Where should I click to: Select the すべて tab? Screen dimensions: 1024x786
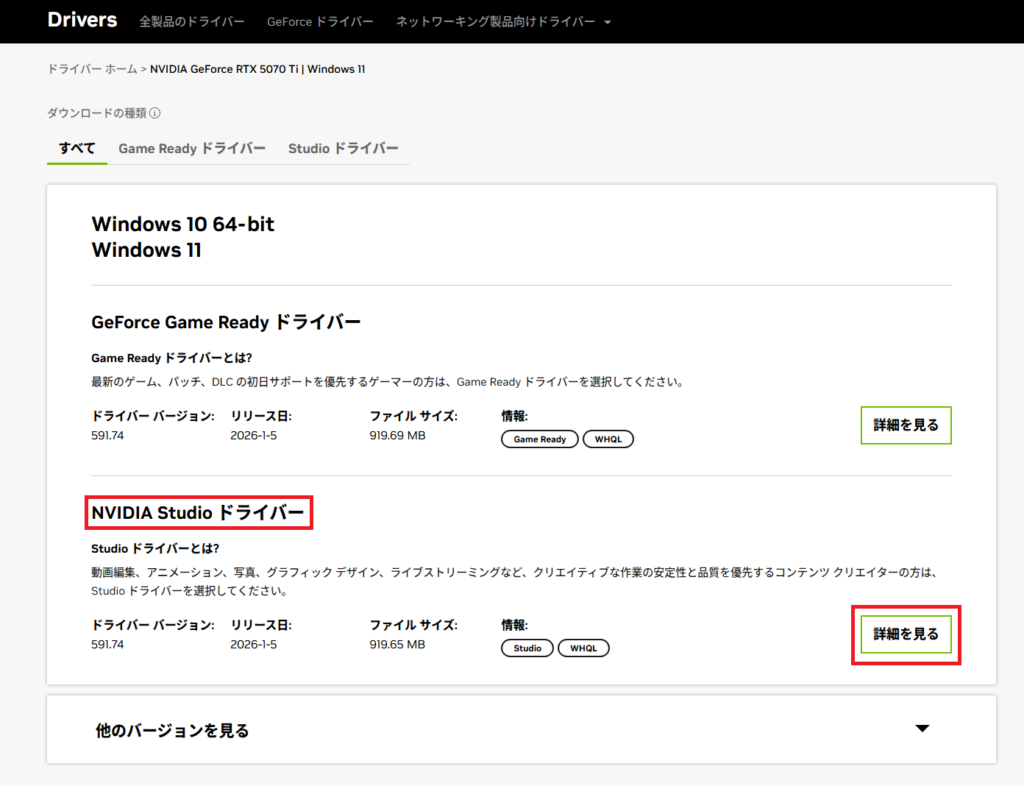(77, 148)
